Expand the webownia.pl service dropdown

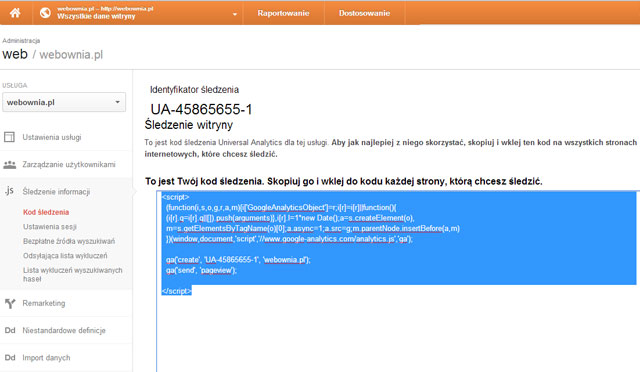(x=64, y=102)
